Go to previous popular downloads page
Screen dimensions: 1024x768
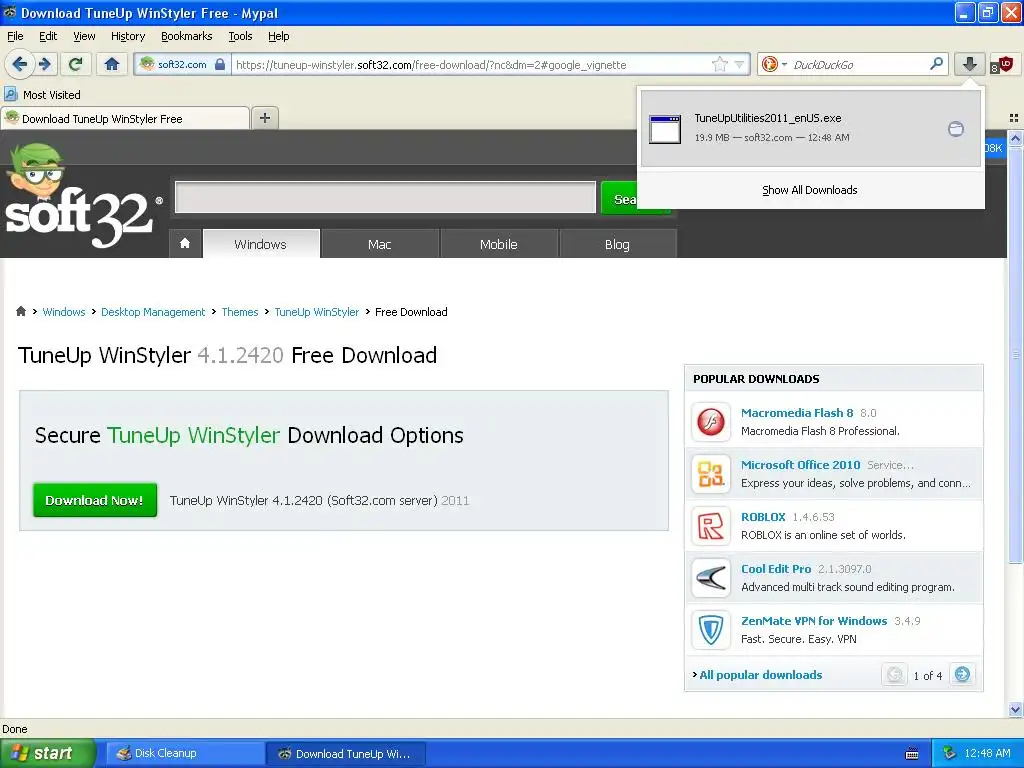895,674
